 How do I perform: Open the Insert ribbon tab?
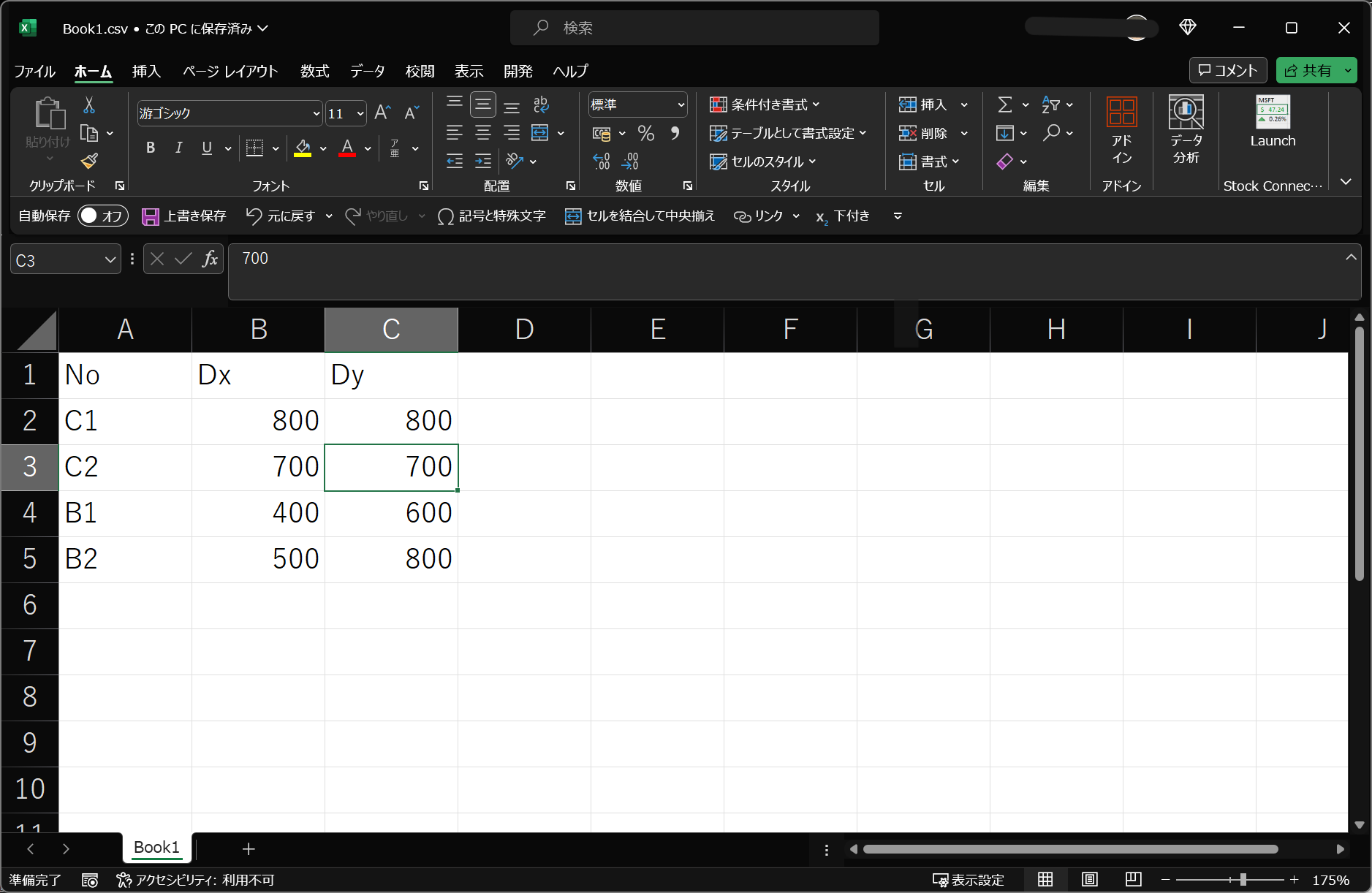coord(146,71)
